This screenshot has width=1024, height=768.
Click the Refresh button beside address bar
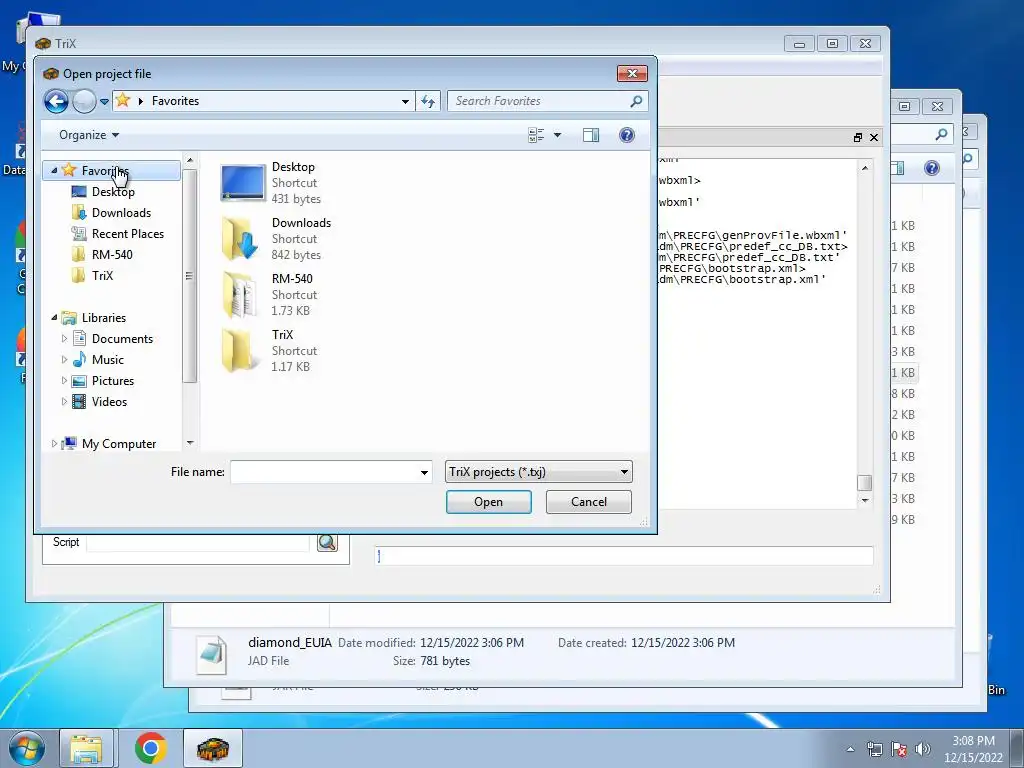pos(428,101)
